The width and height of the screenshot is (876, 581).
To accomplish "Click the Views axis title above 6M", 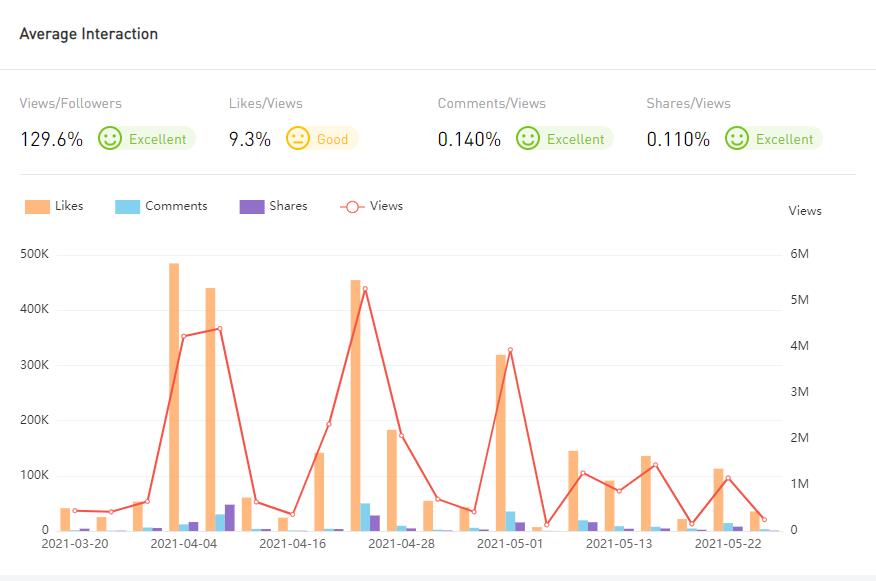I will pos(804,211).
